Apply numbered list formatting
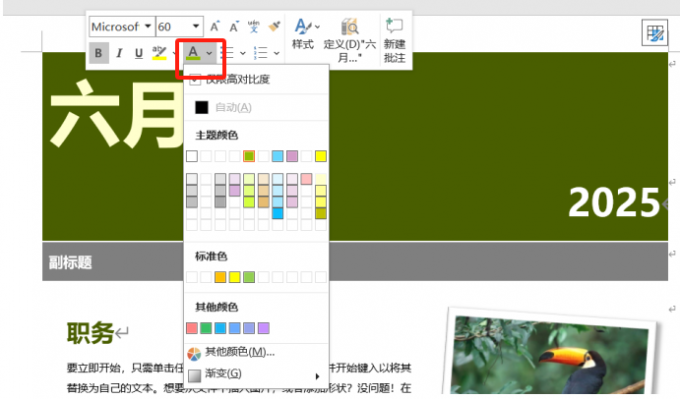The height and width of the screenshot is (399, 680). tap(261, 53)
